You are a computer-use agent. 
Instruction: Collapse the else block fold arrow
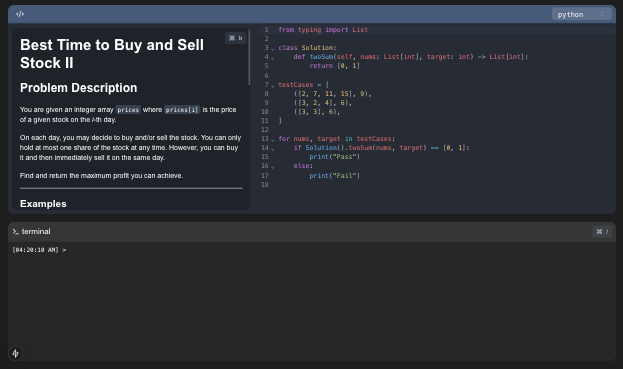[273, 166]
